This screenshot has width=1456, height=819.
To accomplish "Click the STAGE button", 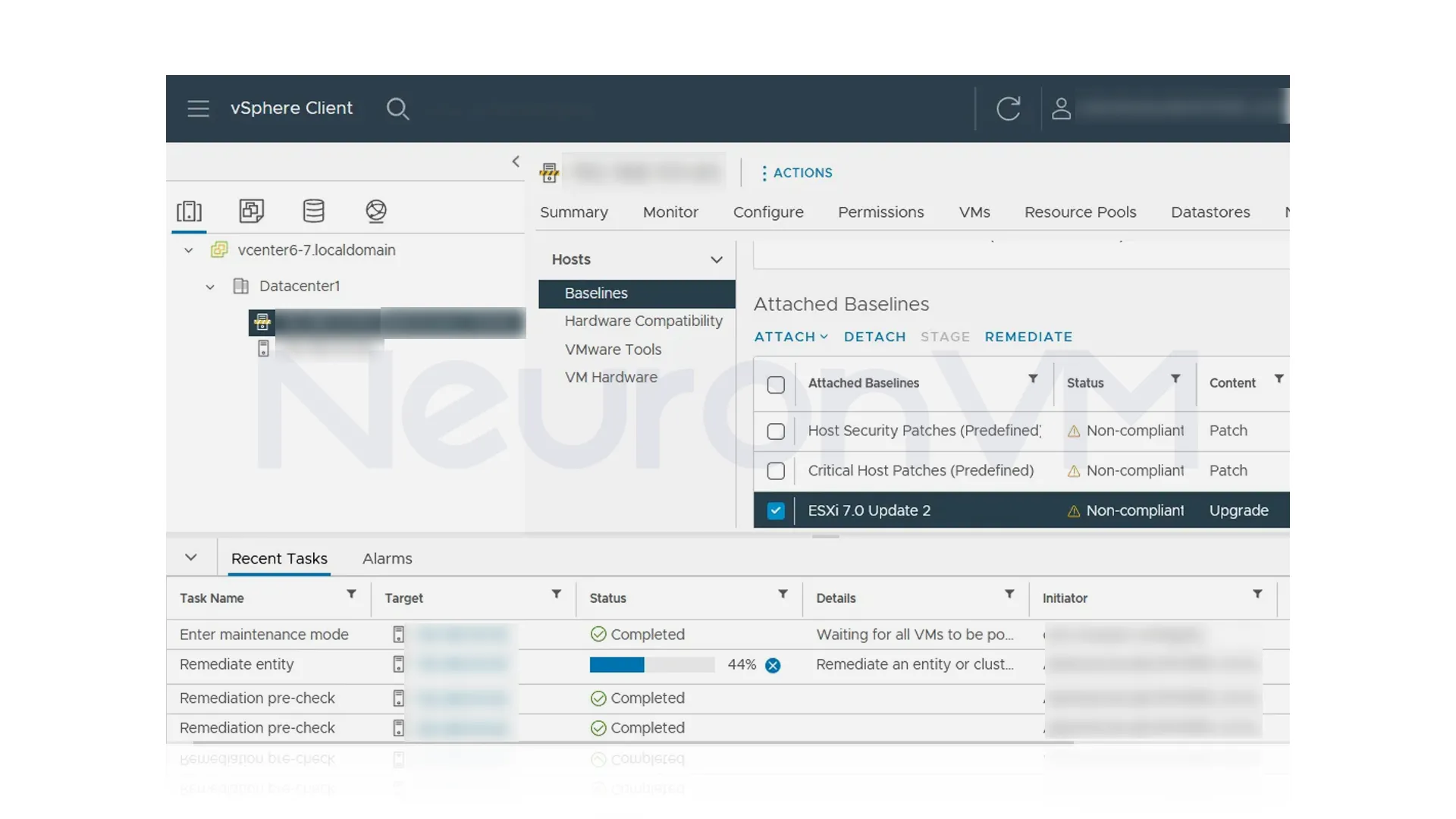I will pos(945,337).
